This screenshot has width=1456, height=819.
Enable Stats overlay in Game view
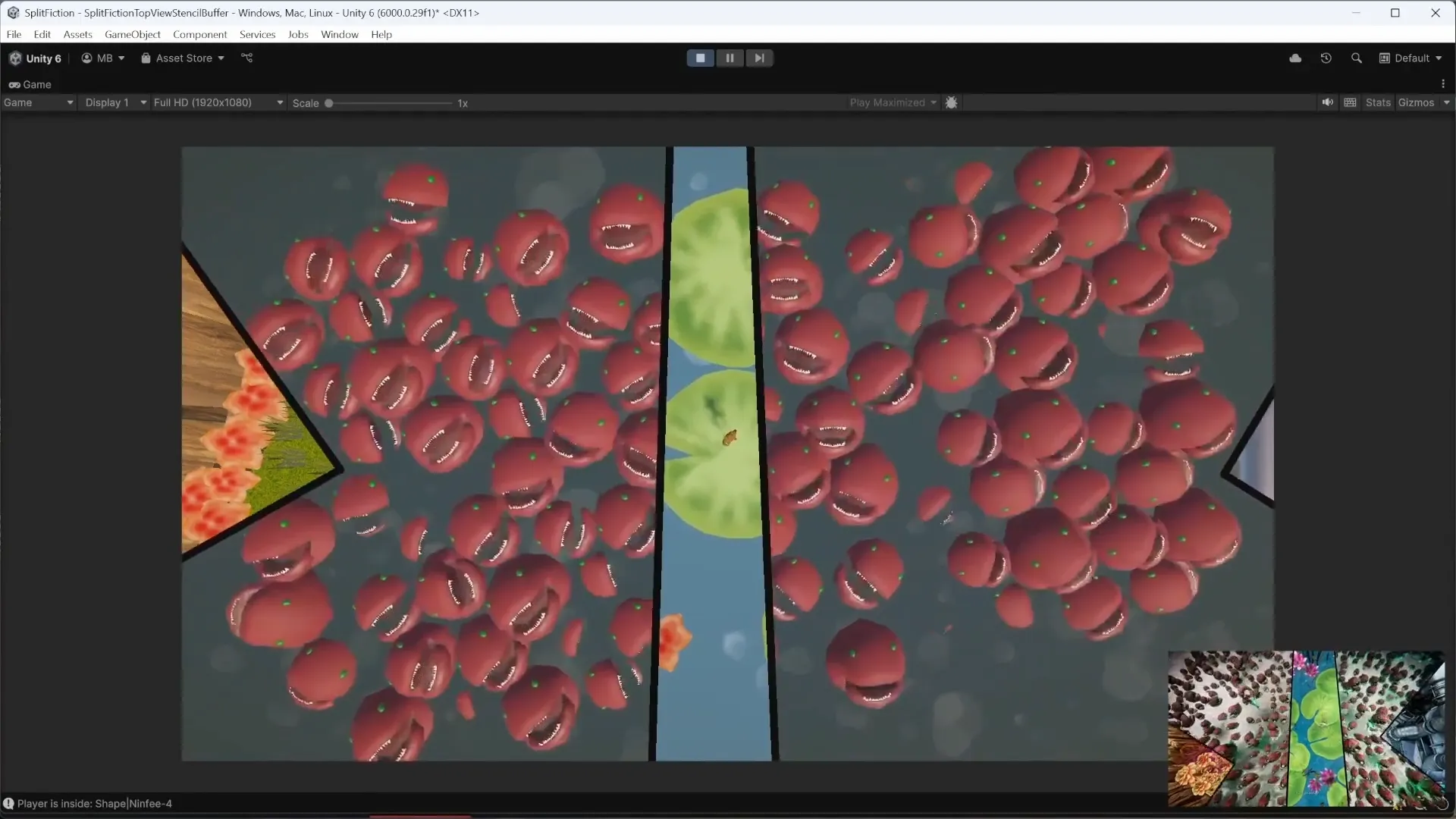point(1378,102)
